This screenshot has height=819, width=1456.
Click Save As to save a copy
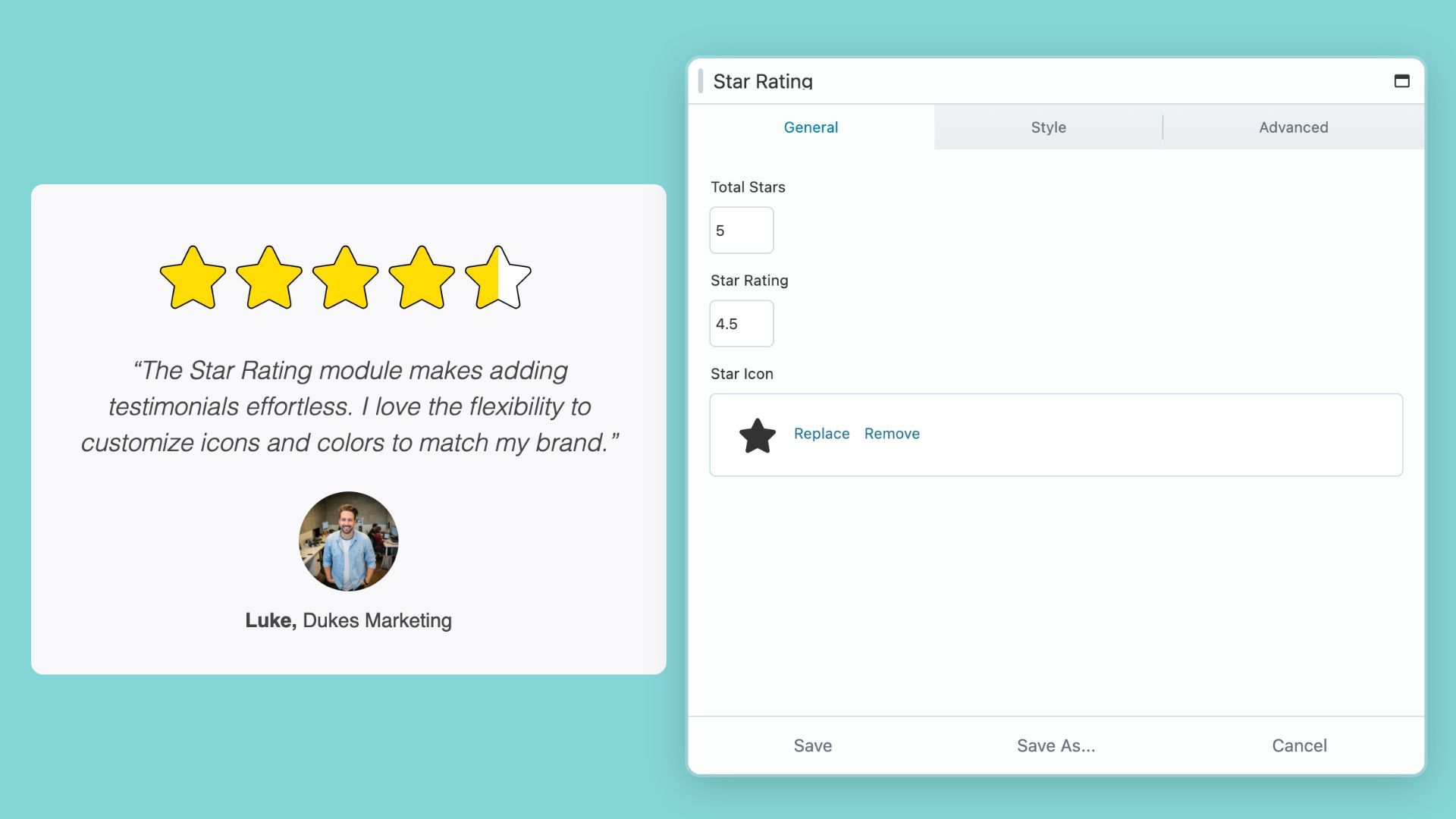pos(1056,745)
